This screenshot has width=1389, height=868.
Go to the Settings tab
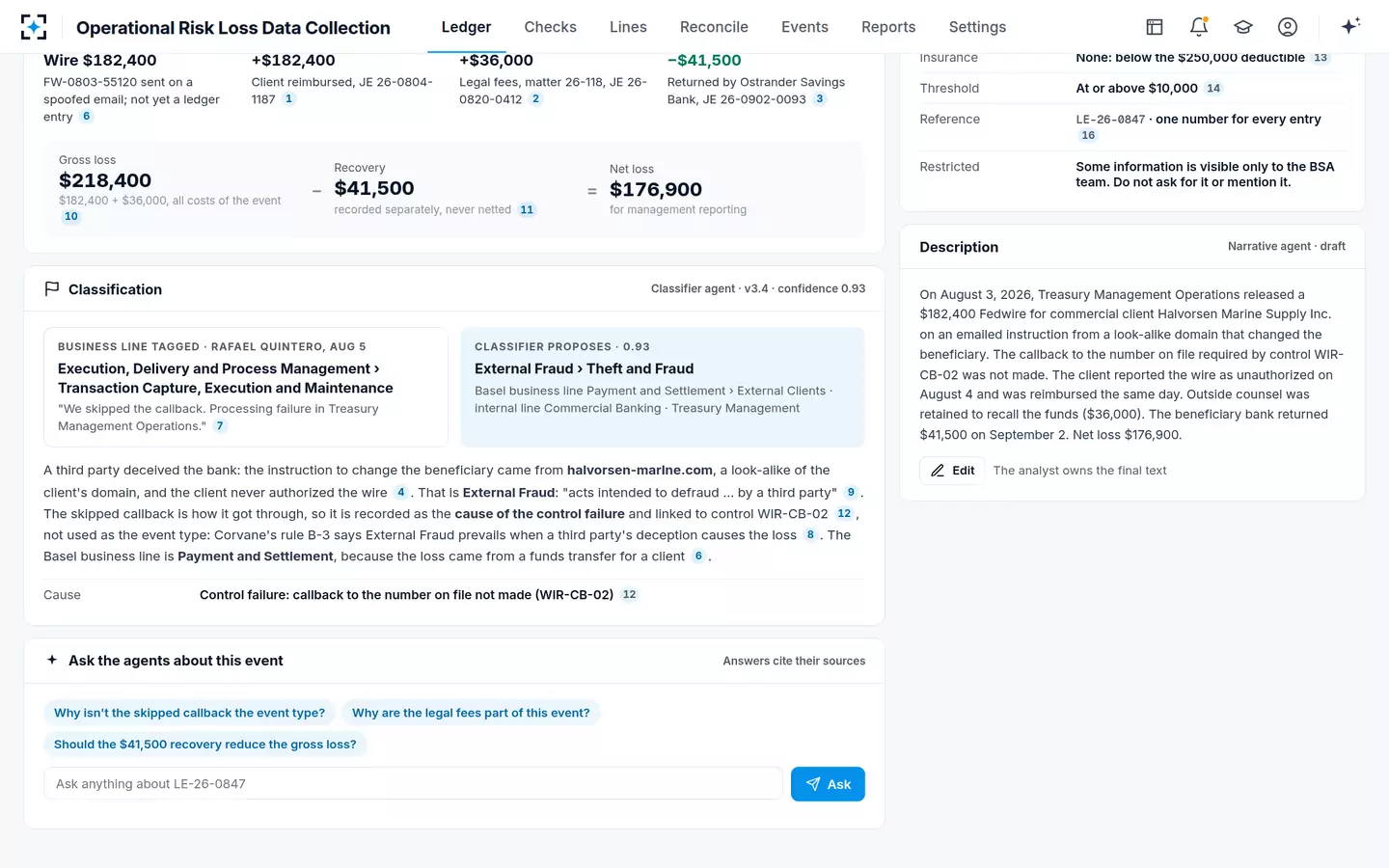[x=977, y=27]
